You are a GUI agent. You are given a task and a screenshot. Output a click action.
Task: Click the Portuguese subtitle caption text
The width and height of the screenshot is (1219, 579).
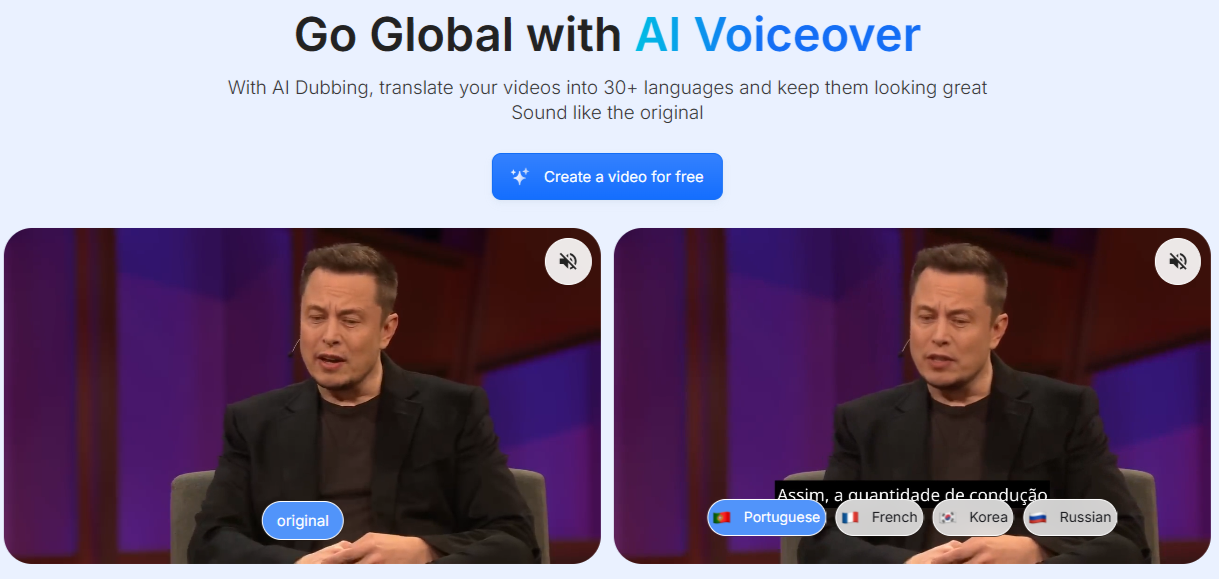pos(912,492)
